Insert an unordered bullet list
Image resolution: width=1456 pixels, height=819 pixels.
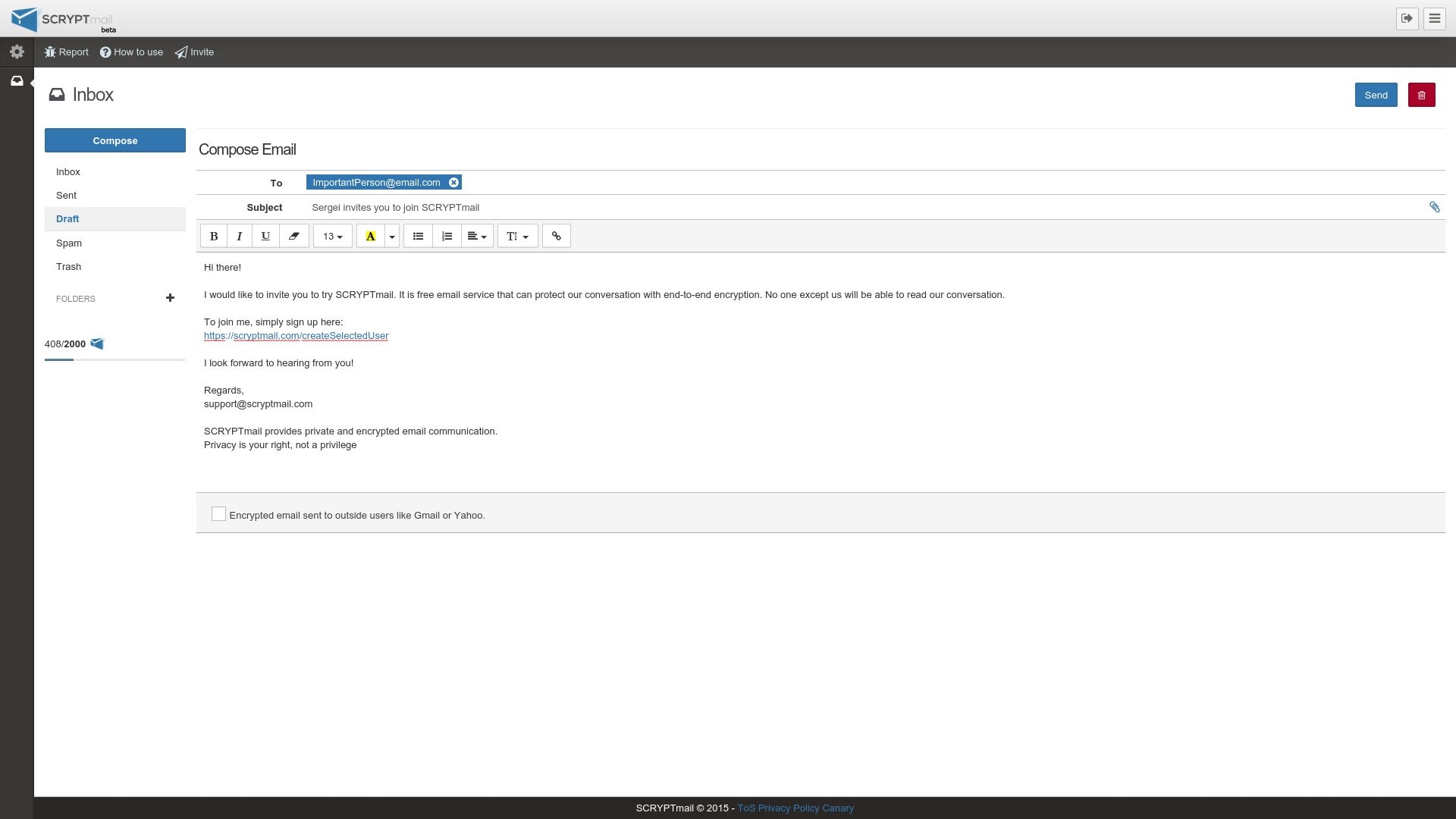tap(418, 237)
